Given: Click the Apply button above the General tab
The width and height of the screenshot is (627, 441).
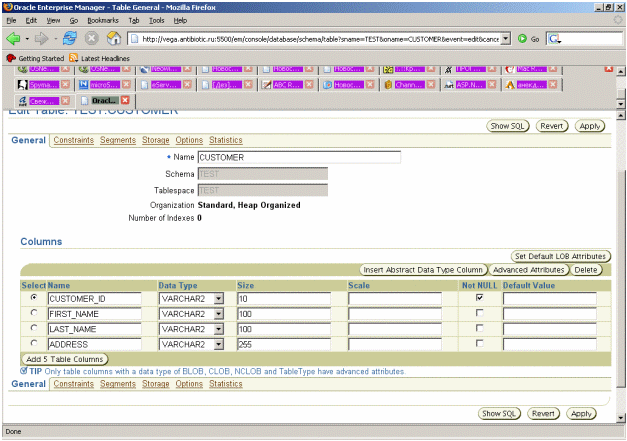Looking at the screenshot, I should tap(590, 126).
